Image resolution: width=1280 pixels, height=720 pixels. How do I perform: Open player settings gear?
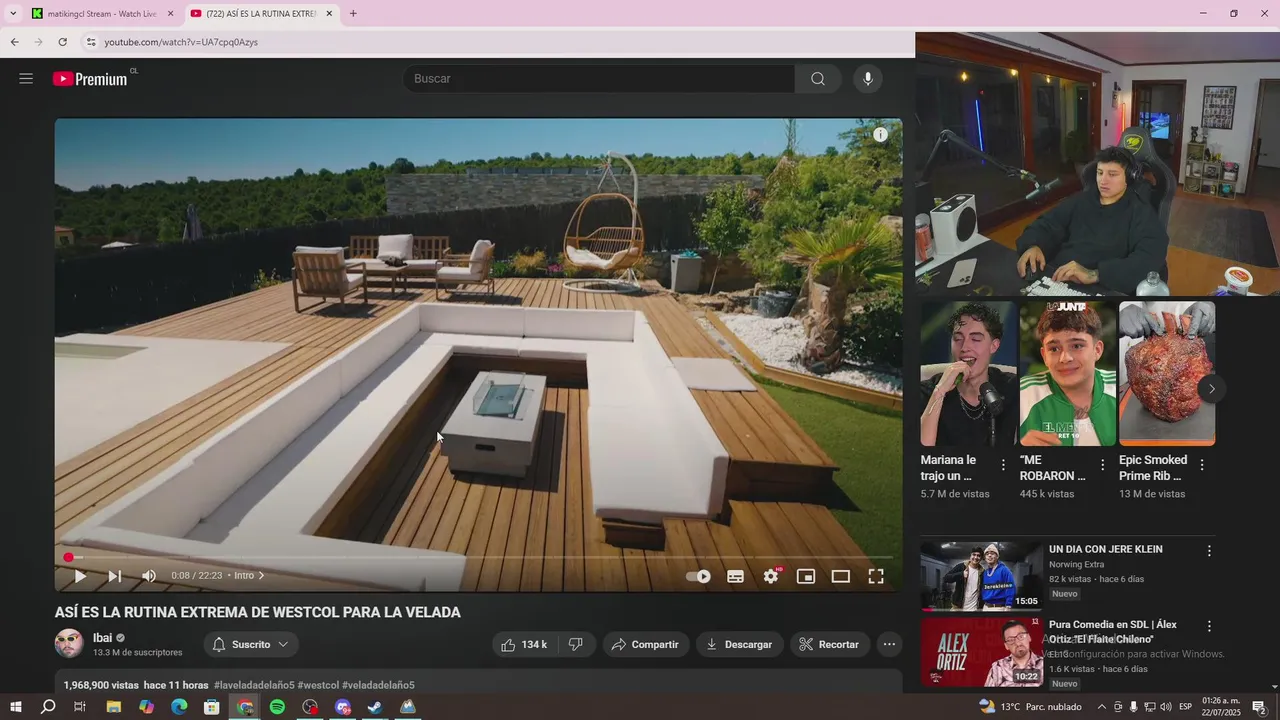point(771,576)
